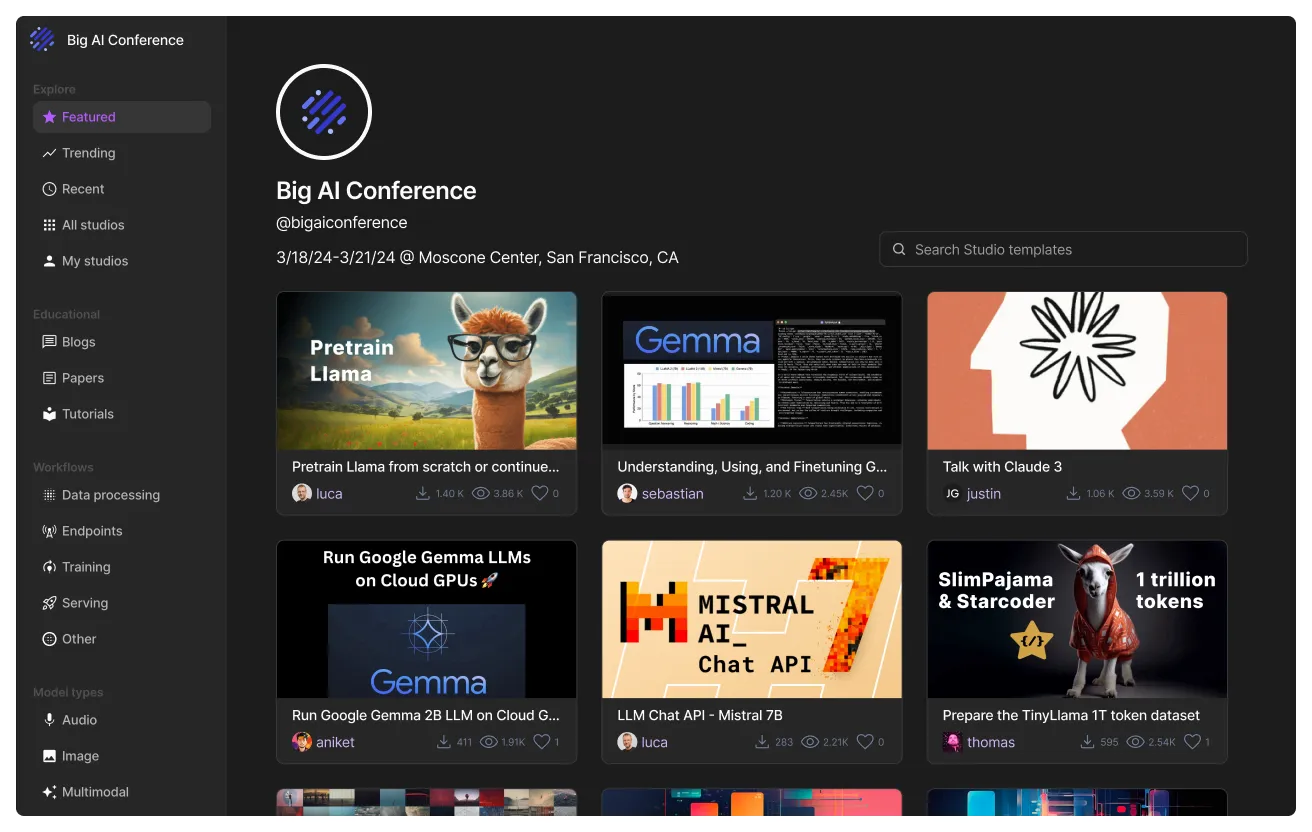Click the 1.91K views count on aniket's card
The width and height of the screenshot is (1312, 832).
[513, 743]
